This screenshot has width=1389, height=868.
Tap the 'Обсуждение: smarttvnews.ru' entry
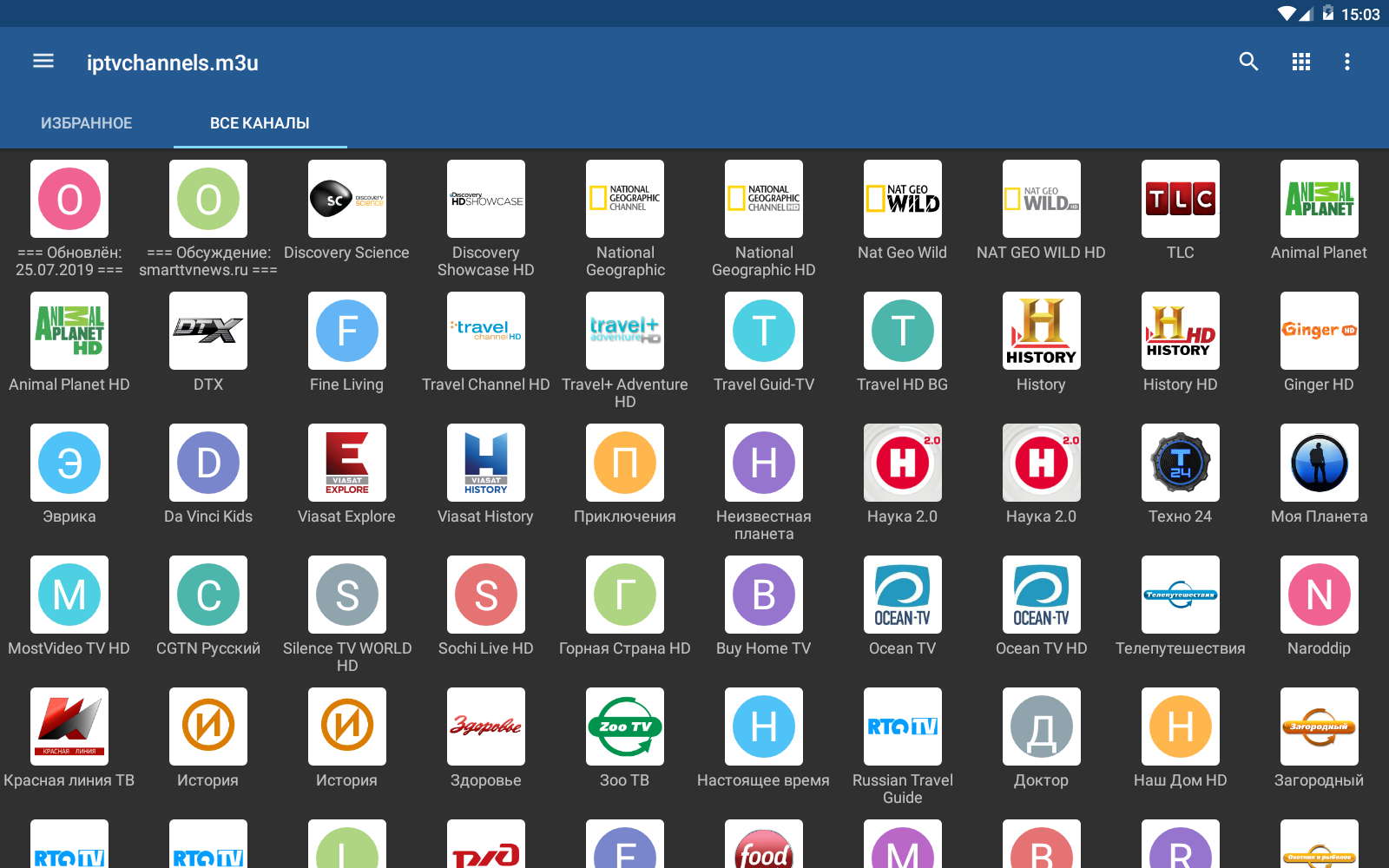208,199
